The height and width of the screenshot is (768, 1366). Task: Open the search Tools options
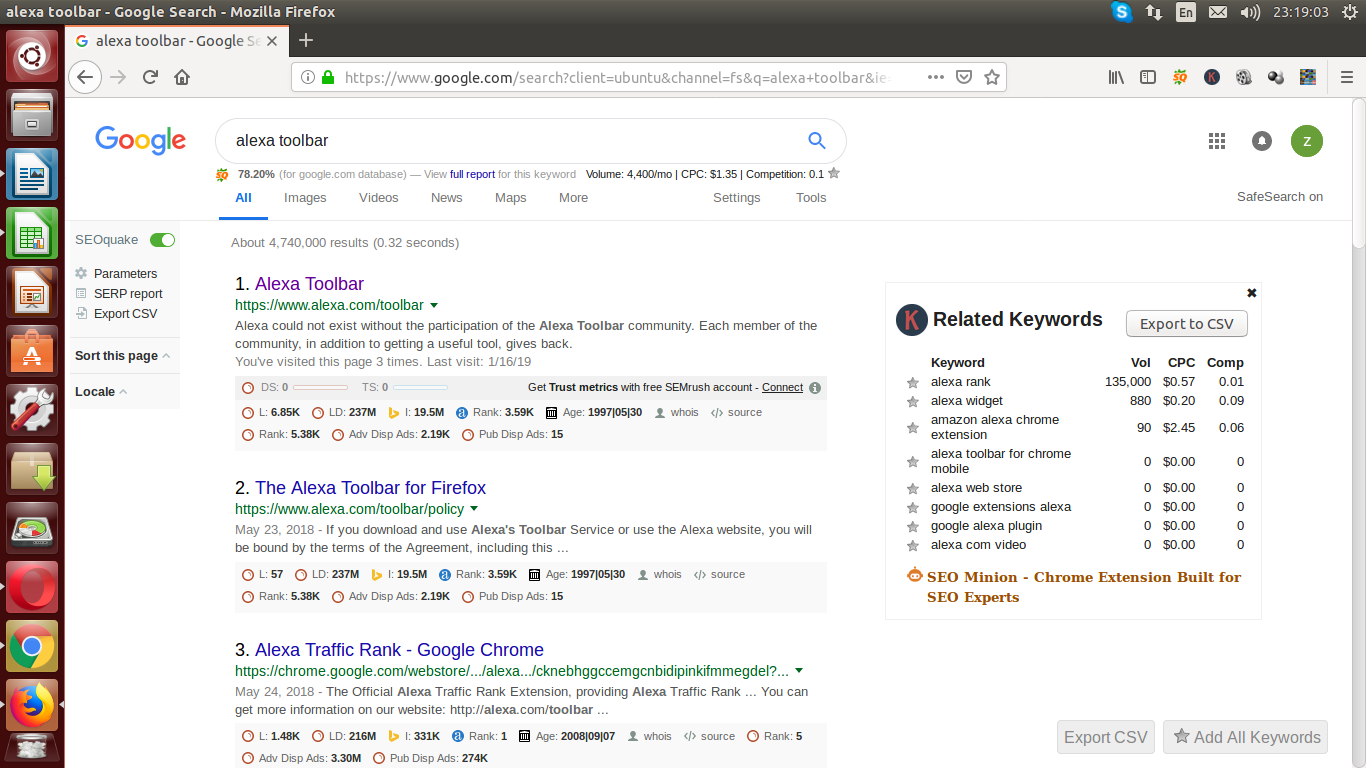pos(811,198)
